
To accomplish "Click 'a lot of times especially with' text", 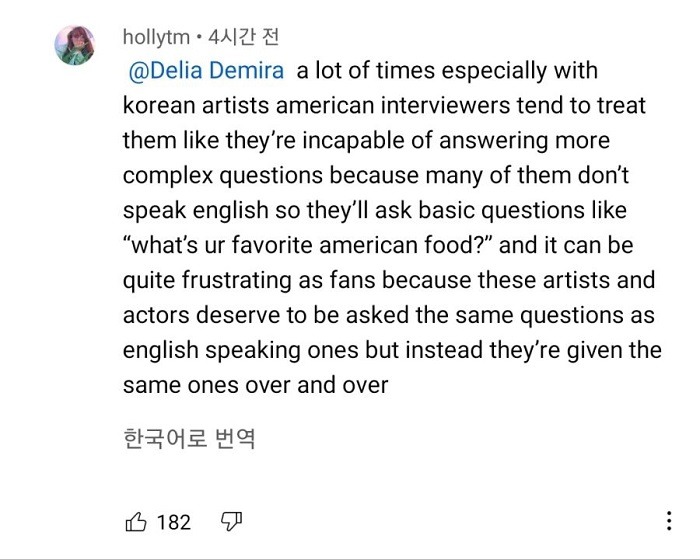I will [x=447, y=71].
